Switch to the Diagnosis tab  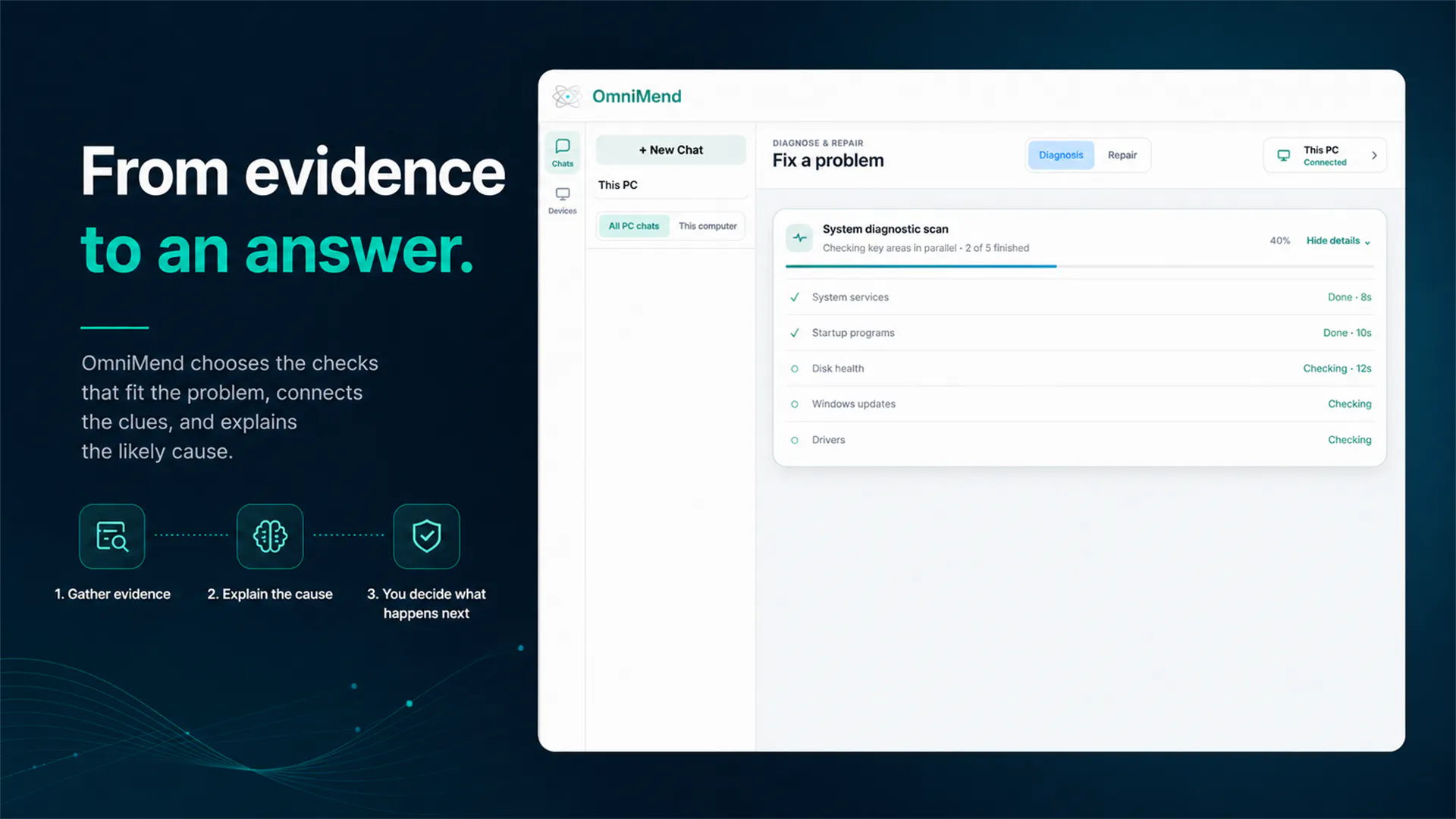pos(1061,155)
